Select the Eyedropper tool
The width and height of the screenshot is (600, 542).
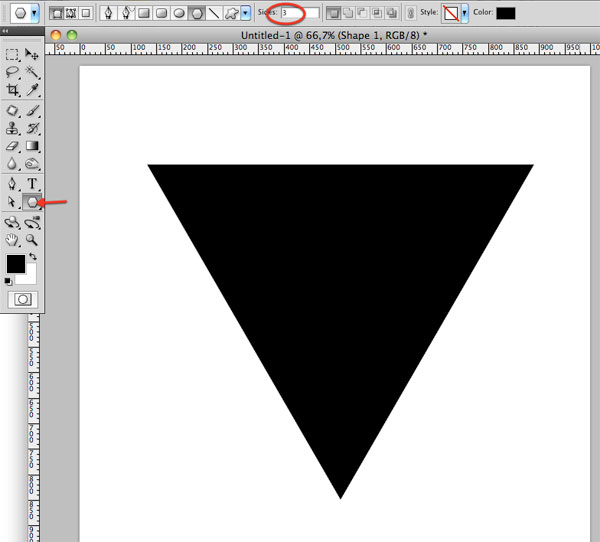(x=32, y=90)
